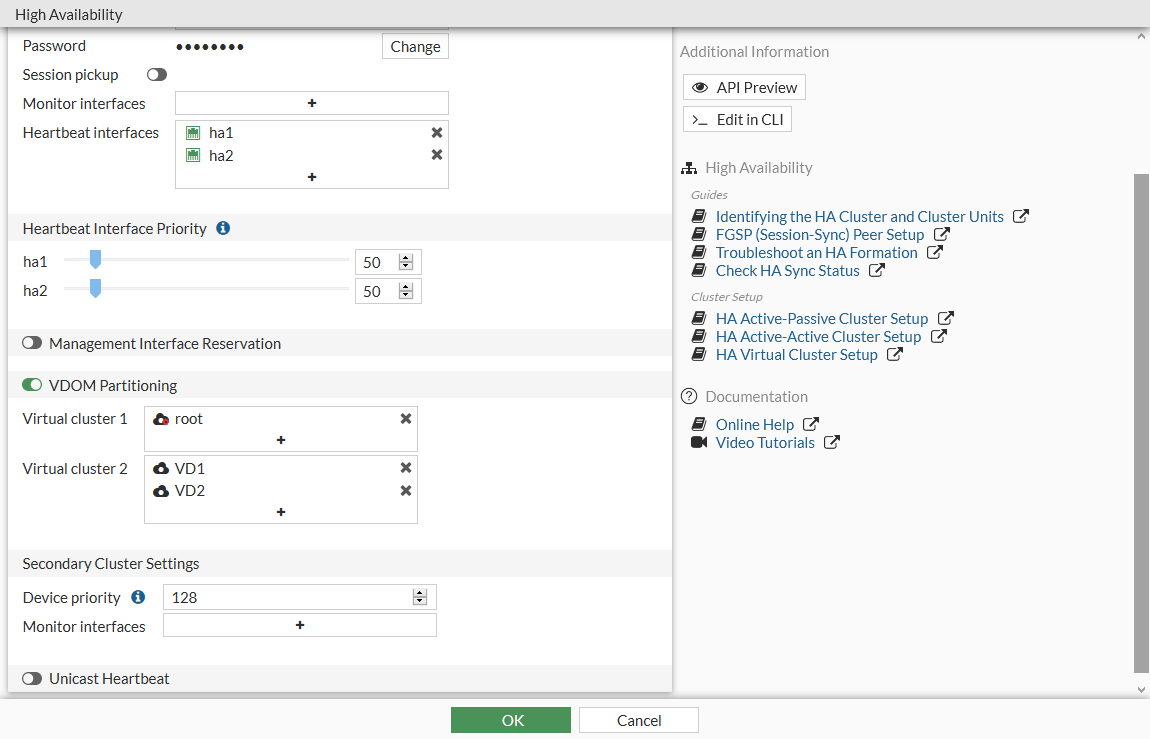Remove ha2 heartbeat interface
The image size is (1150, 739).
[x=437, y=155]
